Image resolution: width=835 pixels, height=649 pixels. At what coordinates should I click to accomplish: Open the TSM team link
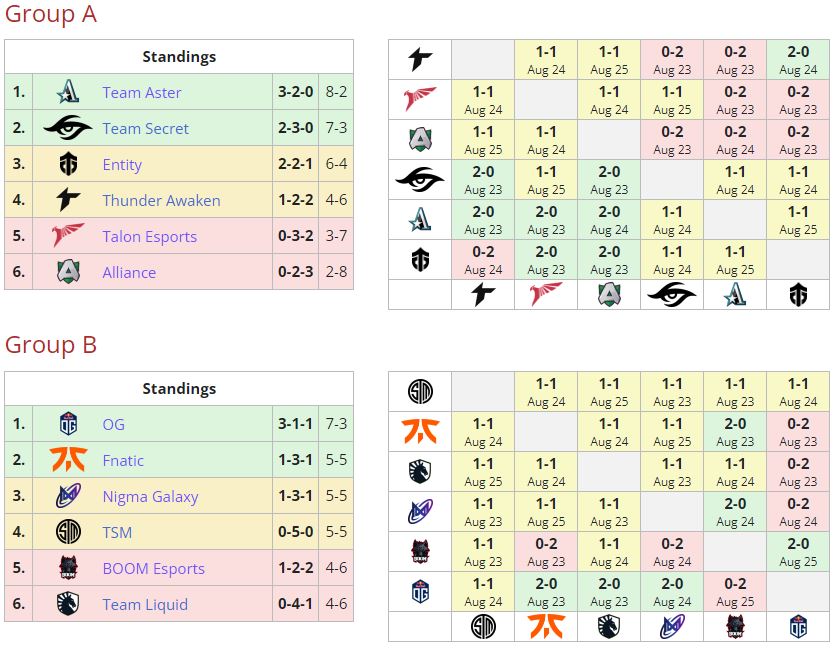tap(117, 532)
